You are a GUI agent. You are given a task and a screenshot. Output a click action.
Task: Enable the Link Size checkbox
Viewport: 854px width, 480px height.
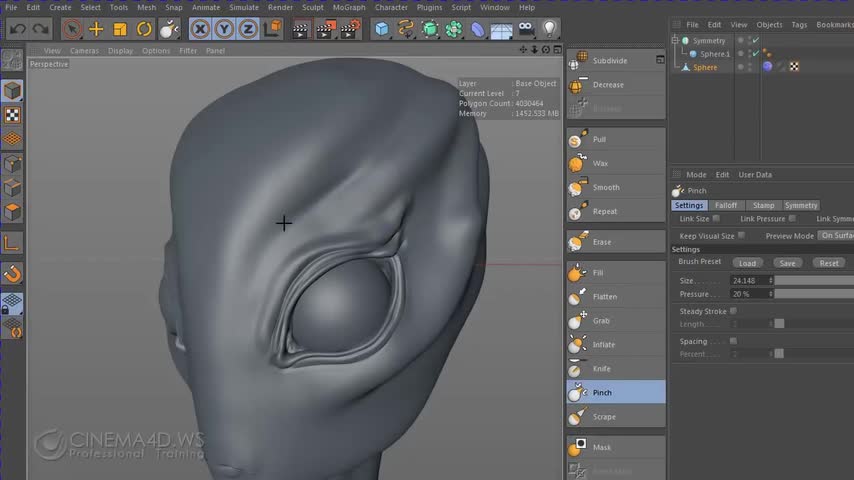pos(716,219)
